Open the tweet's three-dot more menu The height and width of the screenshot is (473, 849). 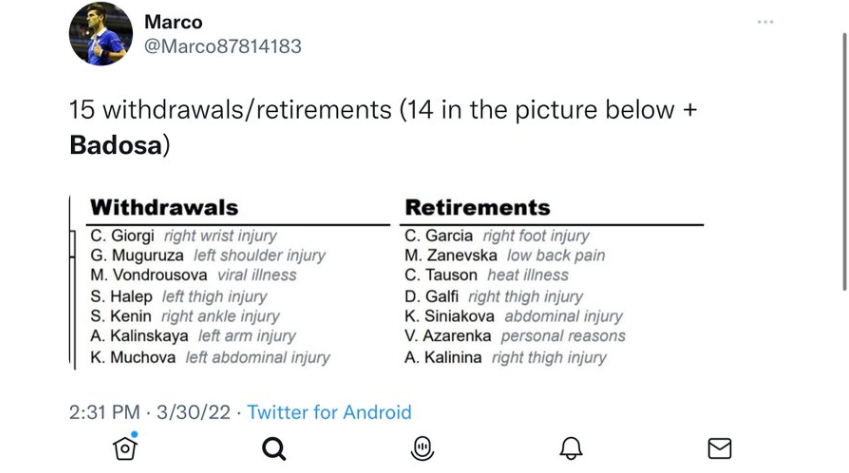[x=765, y=22]
